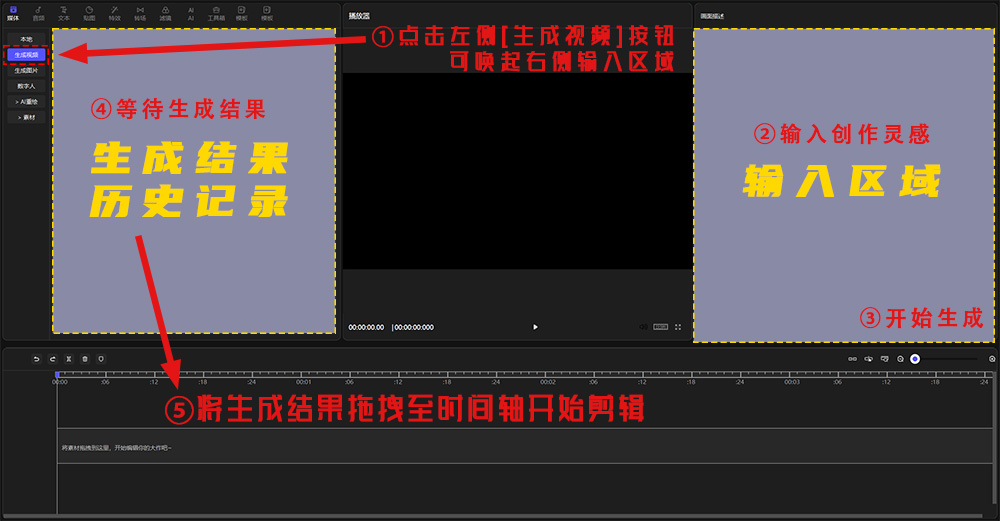1000x521 pixels.
Task: Click the 生成图片 sidebar button
Action: point(26,71)
